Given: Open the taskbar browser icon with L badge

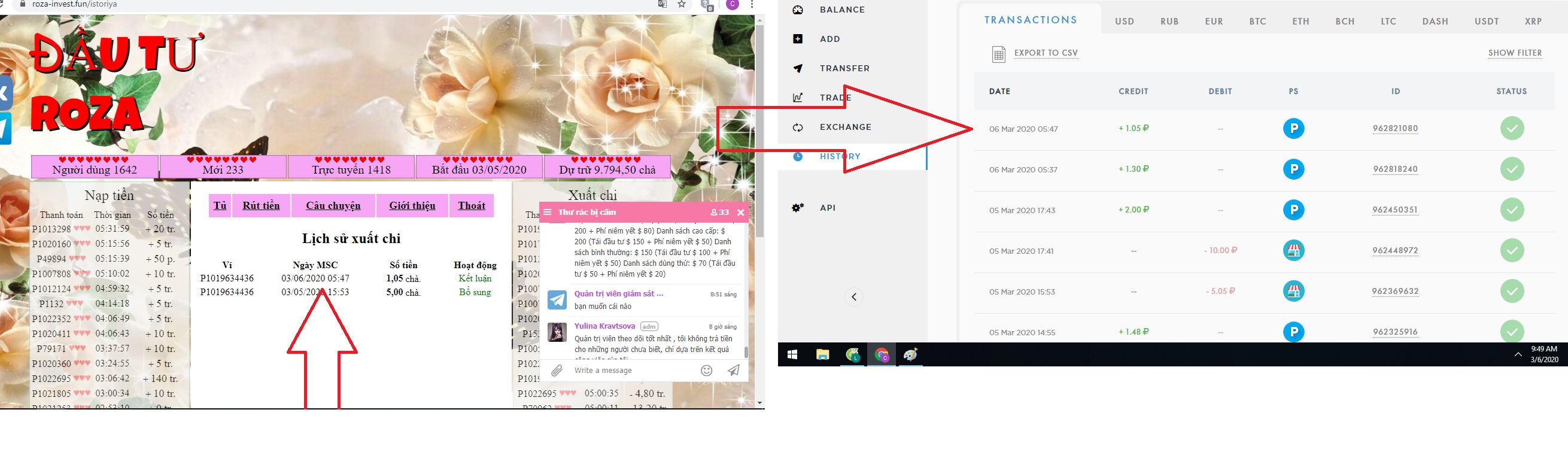Looking at the screenshot, I should [x=852, y=354].
